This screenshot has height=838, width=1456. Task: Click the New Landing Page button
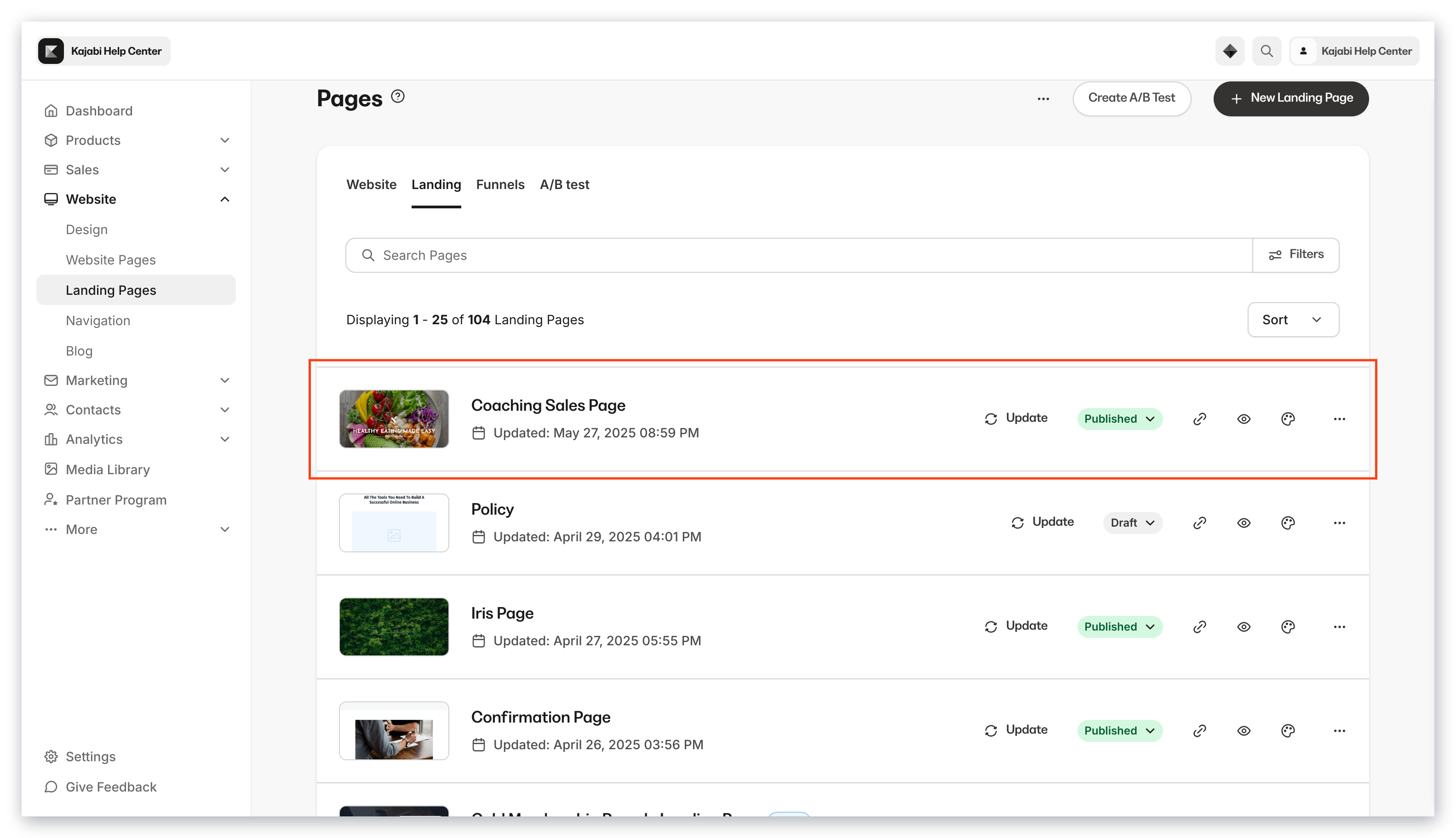(1290, 98)
